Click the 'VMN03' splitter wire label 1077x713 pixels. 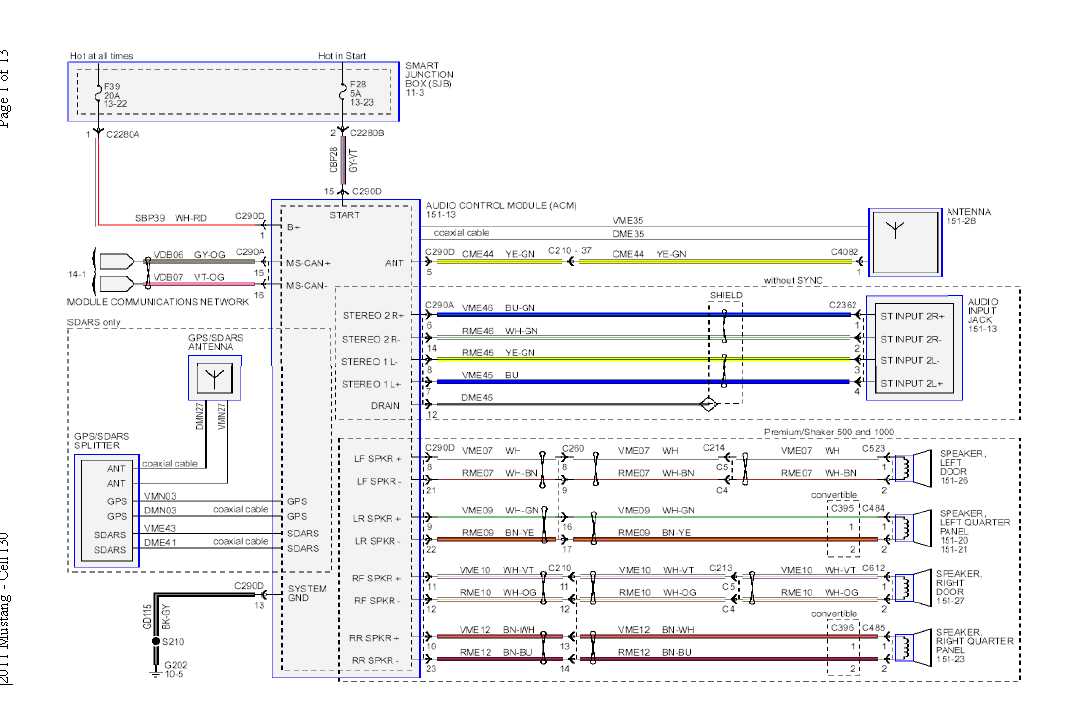[x=160, y=496]
